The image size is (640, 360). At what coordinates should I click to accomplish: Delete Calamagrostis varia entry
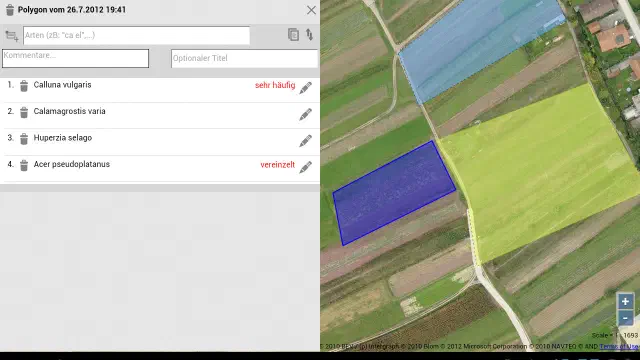(x=24, y=112)
